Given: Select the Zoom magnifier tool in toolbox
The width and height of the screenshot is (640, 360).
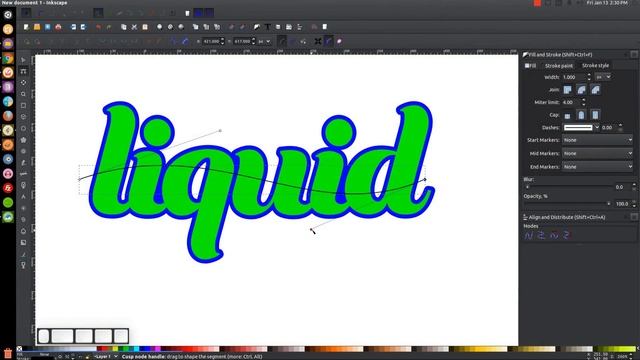Looking at the screenshot, I should pos(23,94).
